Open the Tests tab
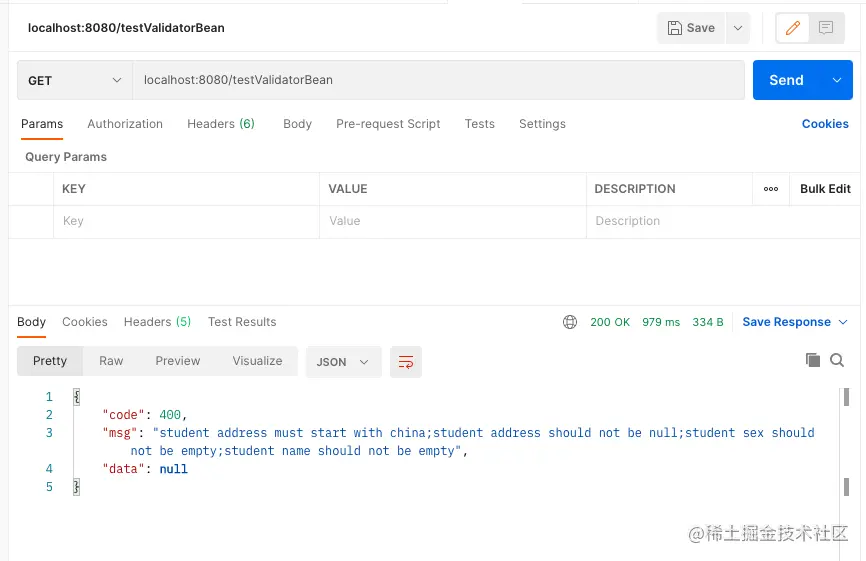This screenshot has height=561, width=866. [x=479, y=124]
